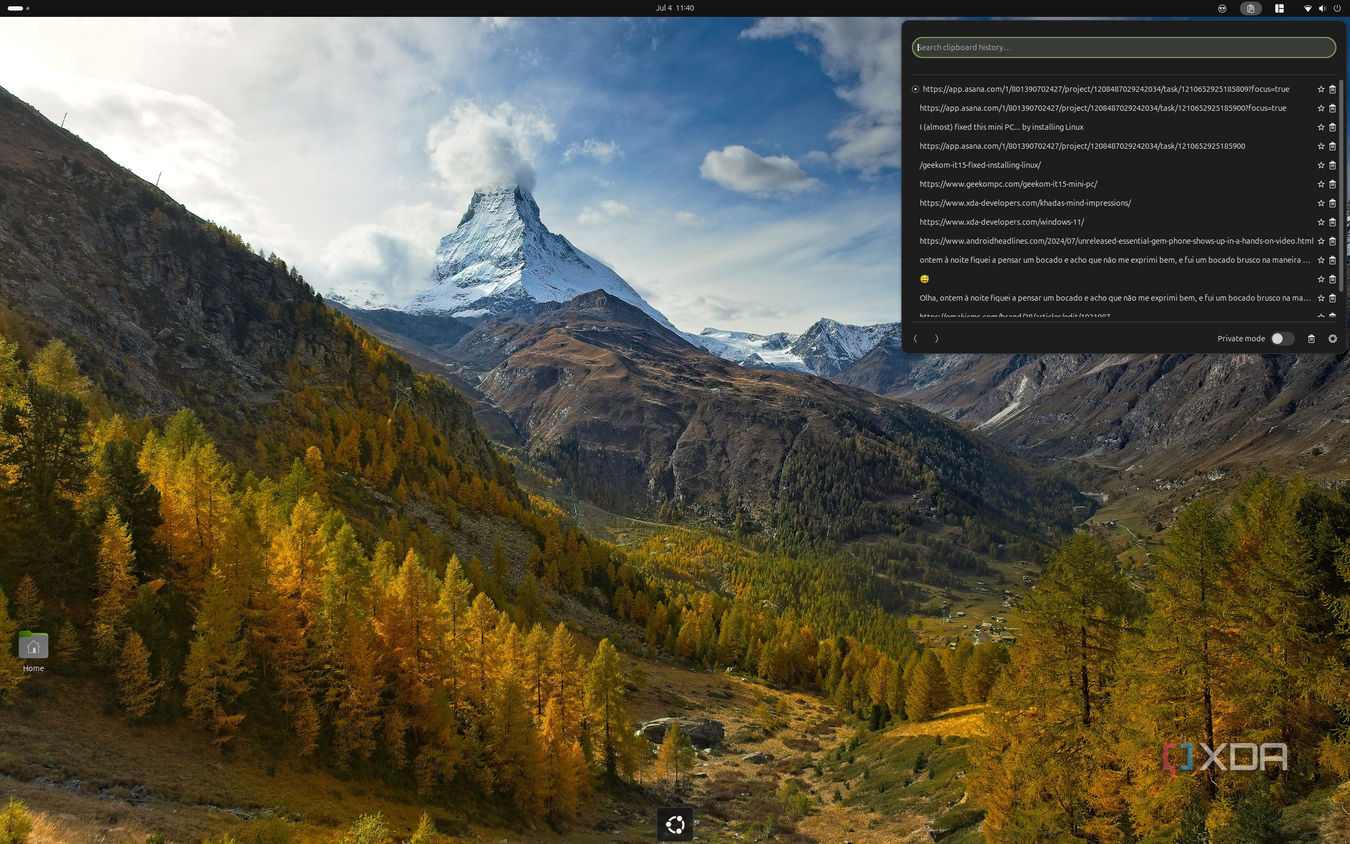Image resolution: width=1350 pixels, height=844 pixels.
Task: Open the tiling layout indicator in the top bar
Action: point(1279,8)
